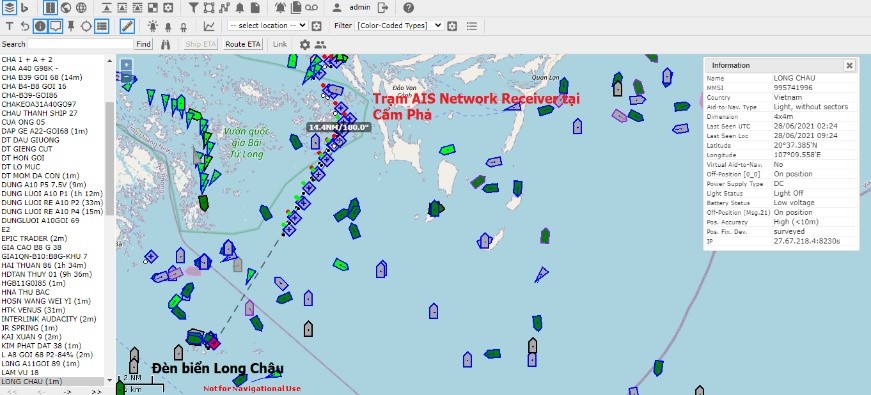
Task: Open the help question mark icon
Action: tap(408, 8)
